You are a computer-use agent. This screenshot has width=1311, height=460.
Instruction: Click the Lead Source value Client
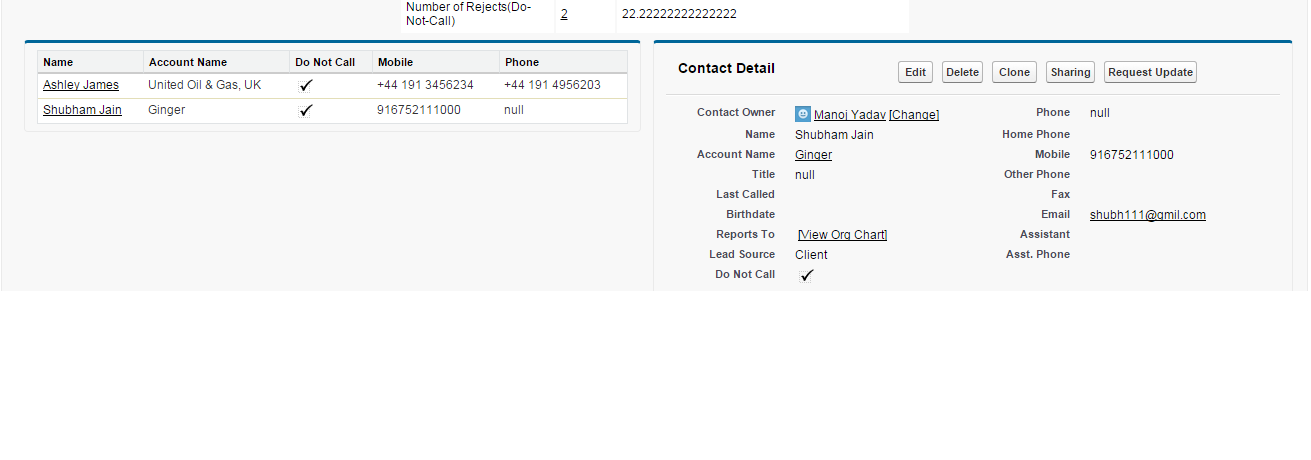pos(811,255)
